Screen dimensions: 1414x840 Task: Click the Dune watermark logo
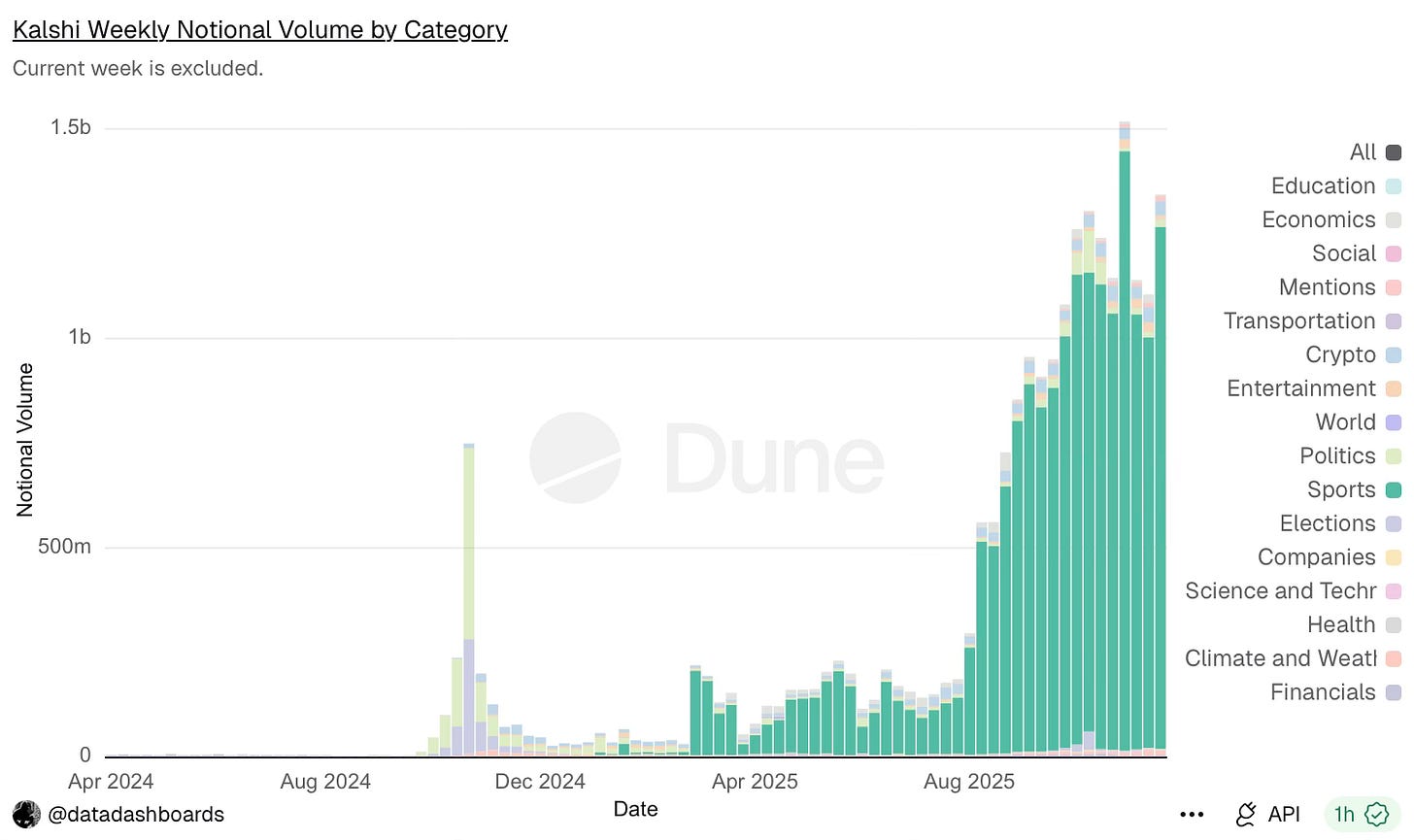point(707,457)
